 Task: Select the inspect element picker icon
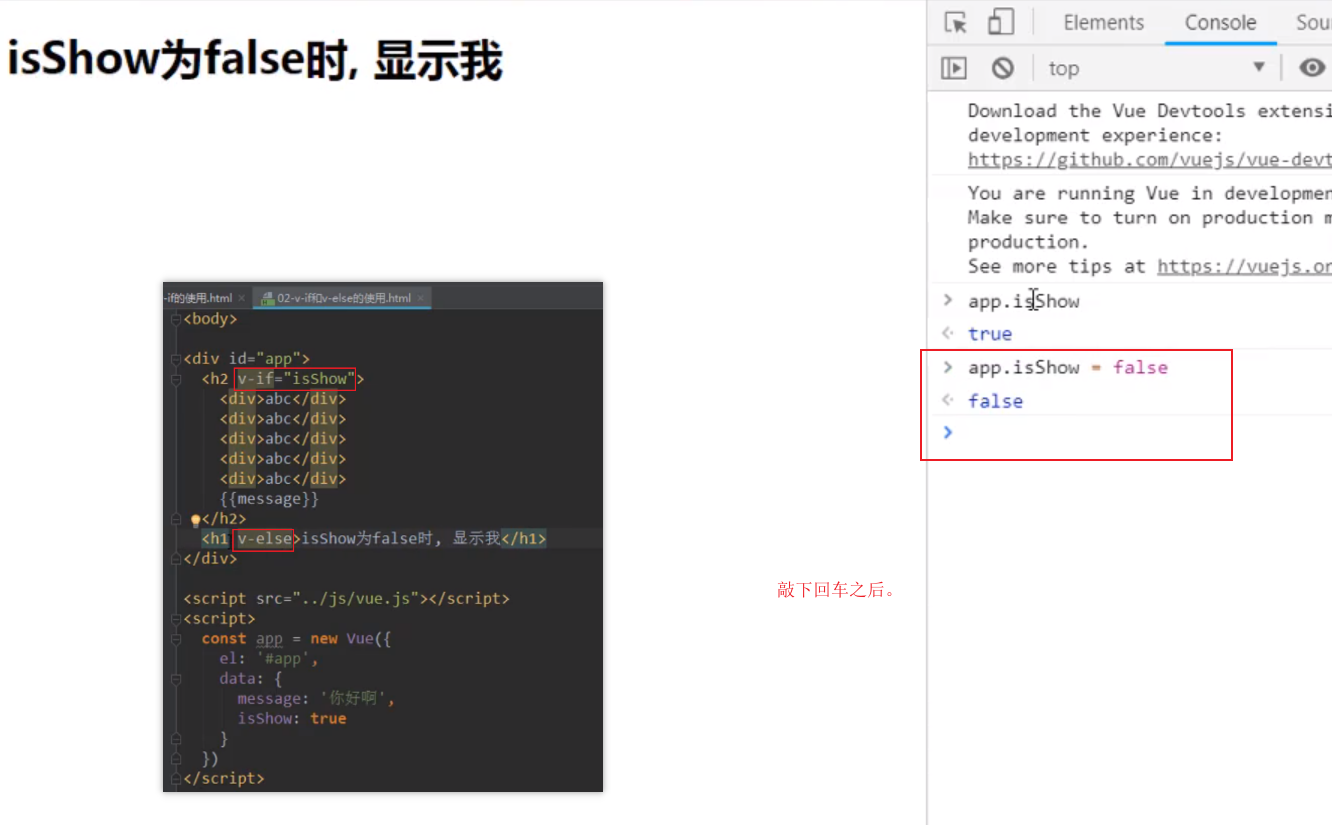point(956,22)
